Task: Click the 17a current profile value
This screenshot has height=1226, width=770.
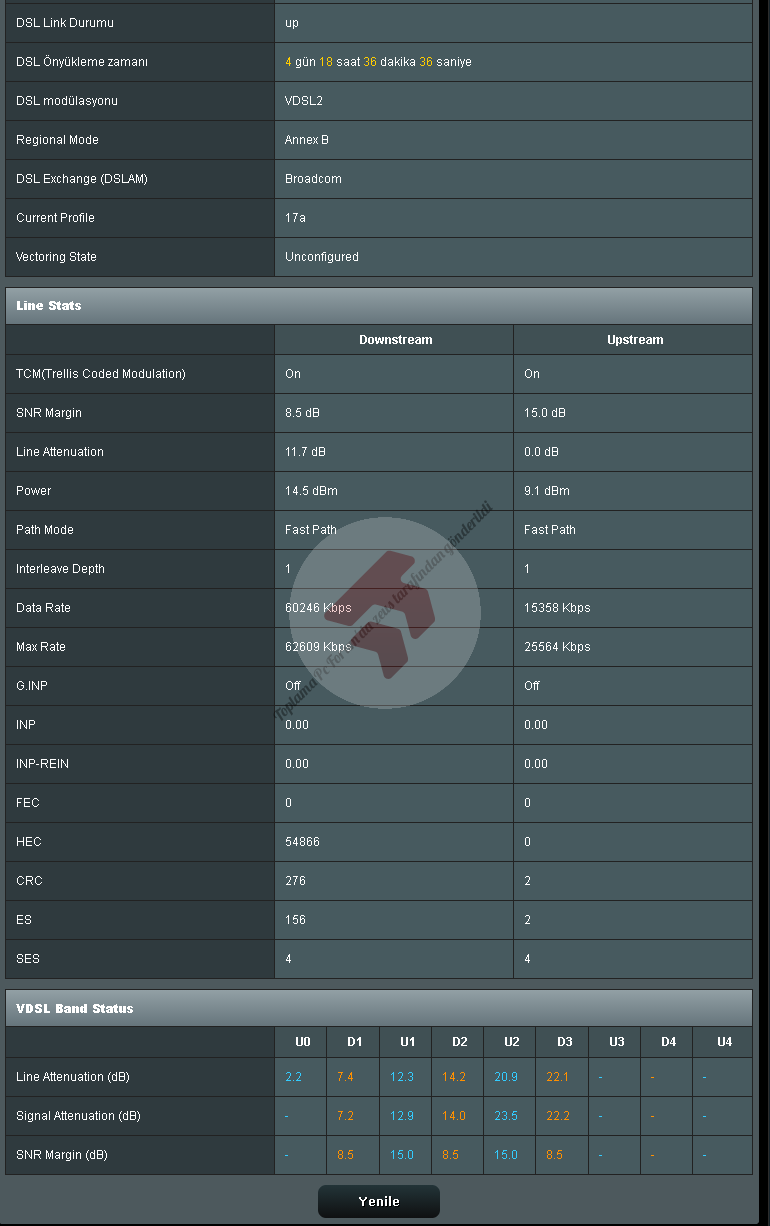Action: [x=295, y=218]
